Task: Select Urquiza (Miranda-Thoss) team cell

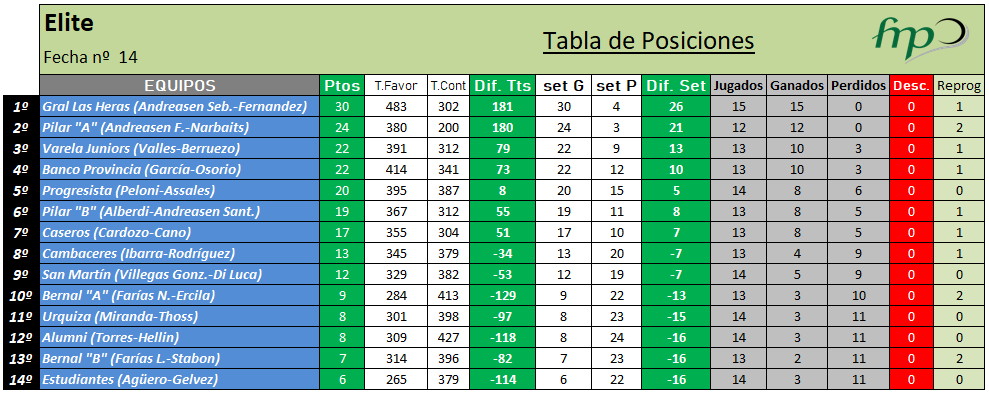Action: click(x=180, y=317)
